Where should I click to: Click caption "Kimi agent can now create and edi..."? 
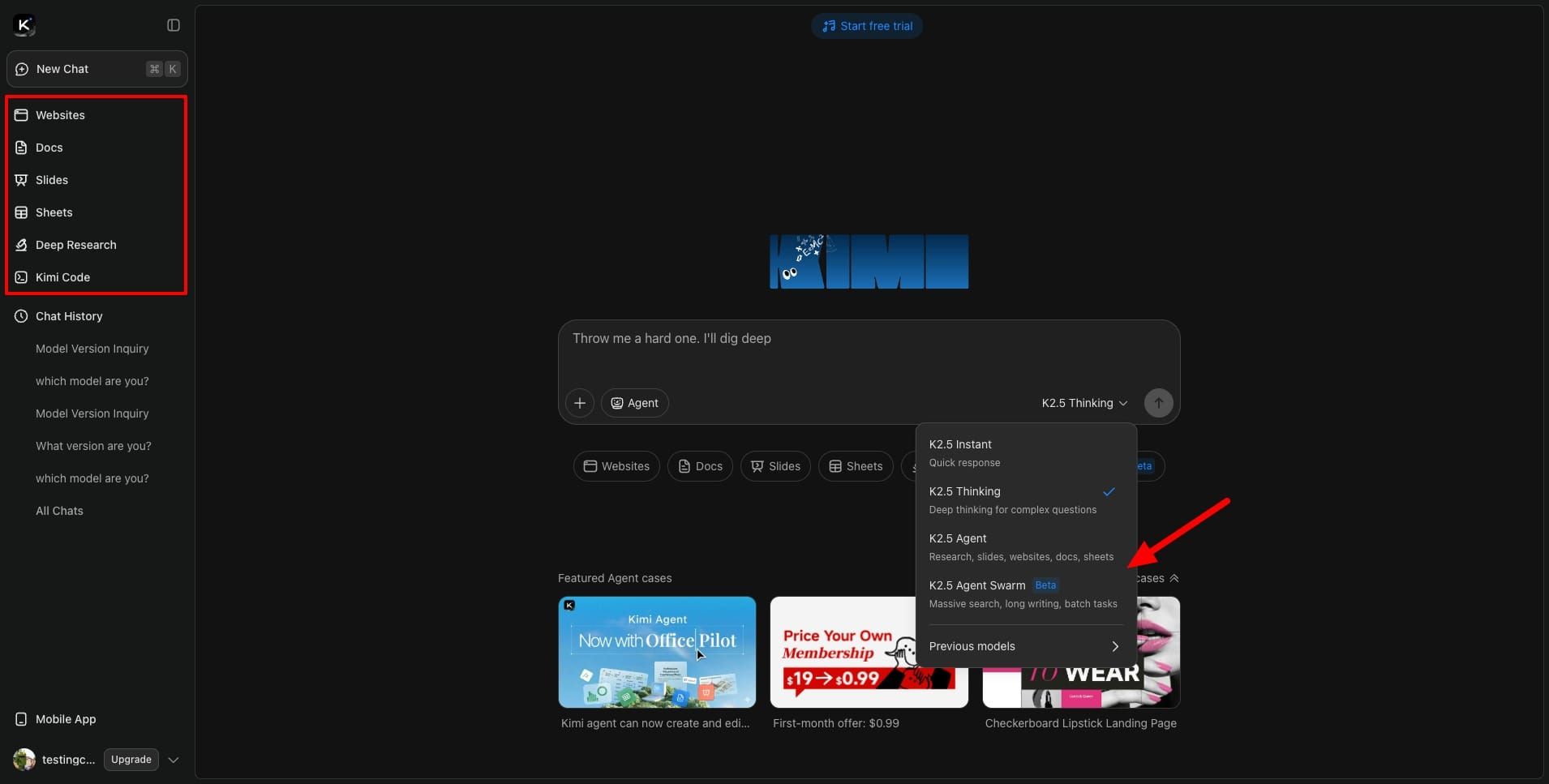pos(655,723)
